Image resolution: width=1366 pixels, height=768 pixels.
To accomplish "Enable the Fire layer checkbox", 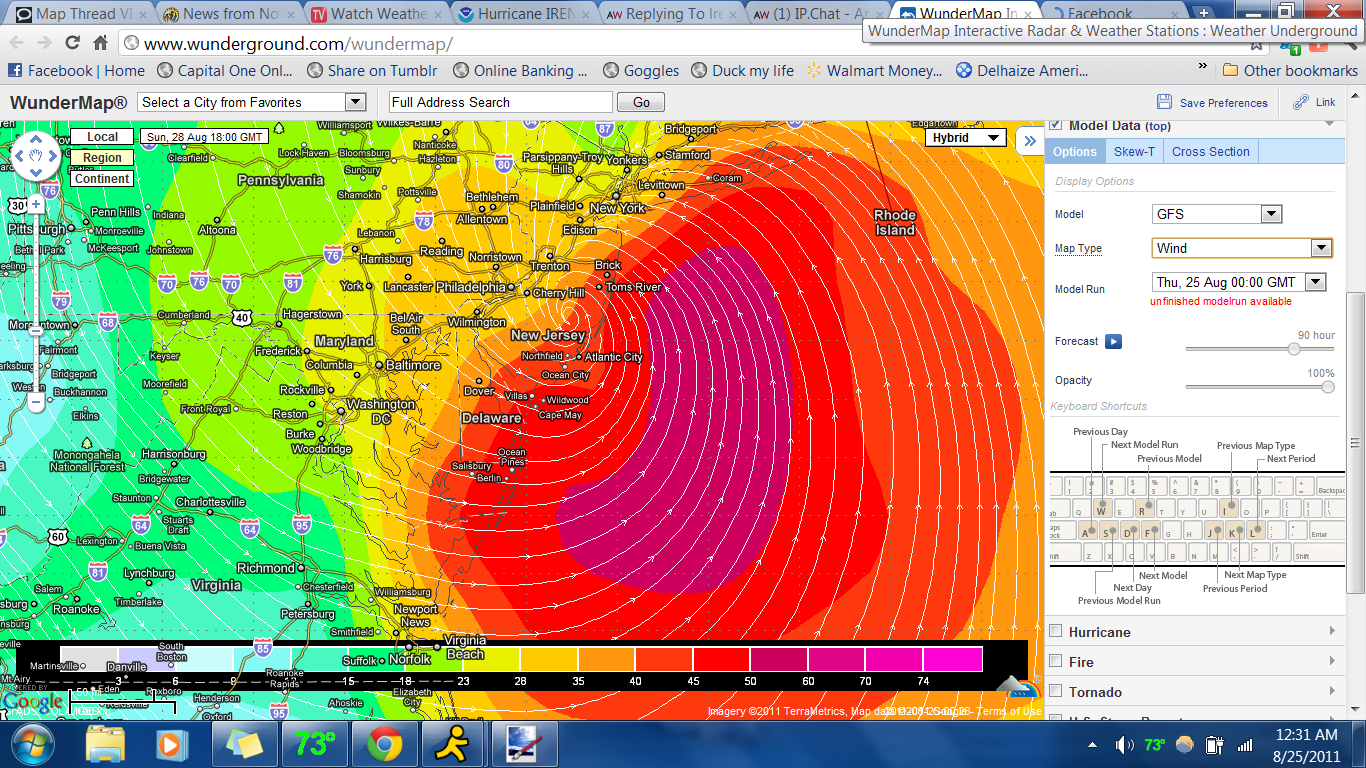I will (1056, 661).
